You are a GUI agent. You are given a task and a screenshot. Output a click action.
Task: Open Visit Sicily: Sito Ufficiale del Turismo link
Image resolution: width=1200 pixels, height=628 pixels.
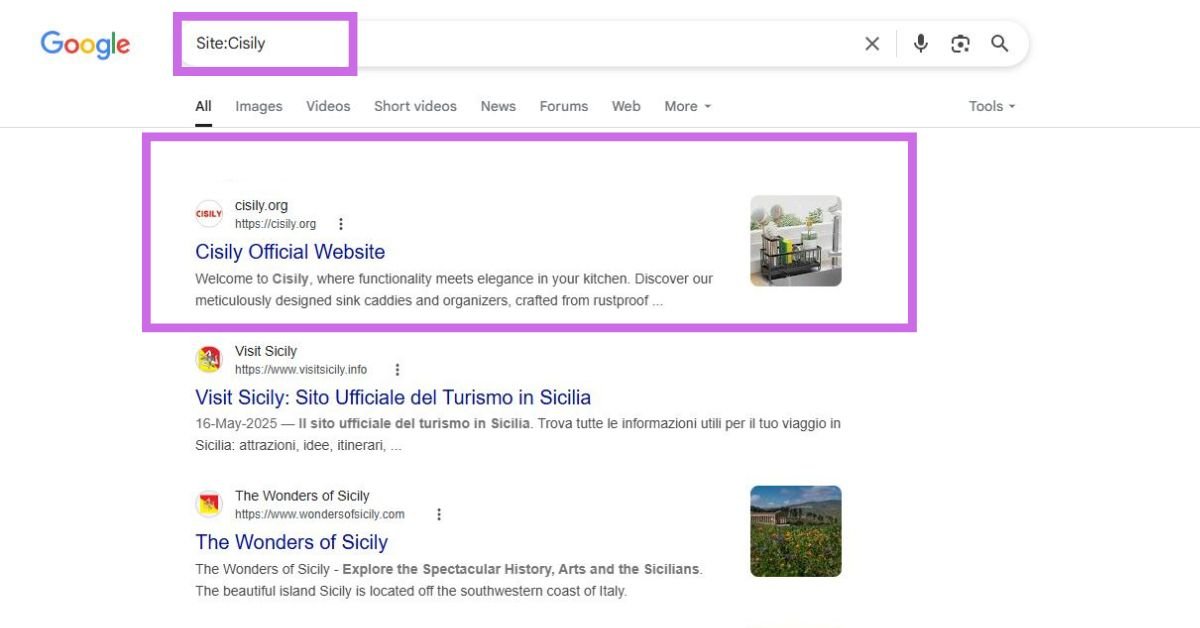point(393,397)
